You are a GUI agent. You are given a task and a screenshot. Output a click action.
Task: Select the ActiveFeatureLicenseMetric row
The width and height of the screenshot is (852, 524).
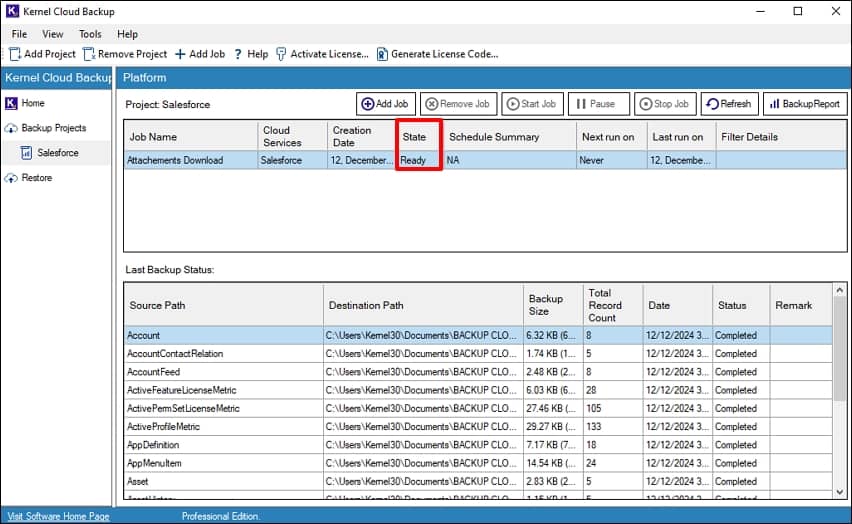pyautogui.click(x=478, y=390)
